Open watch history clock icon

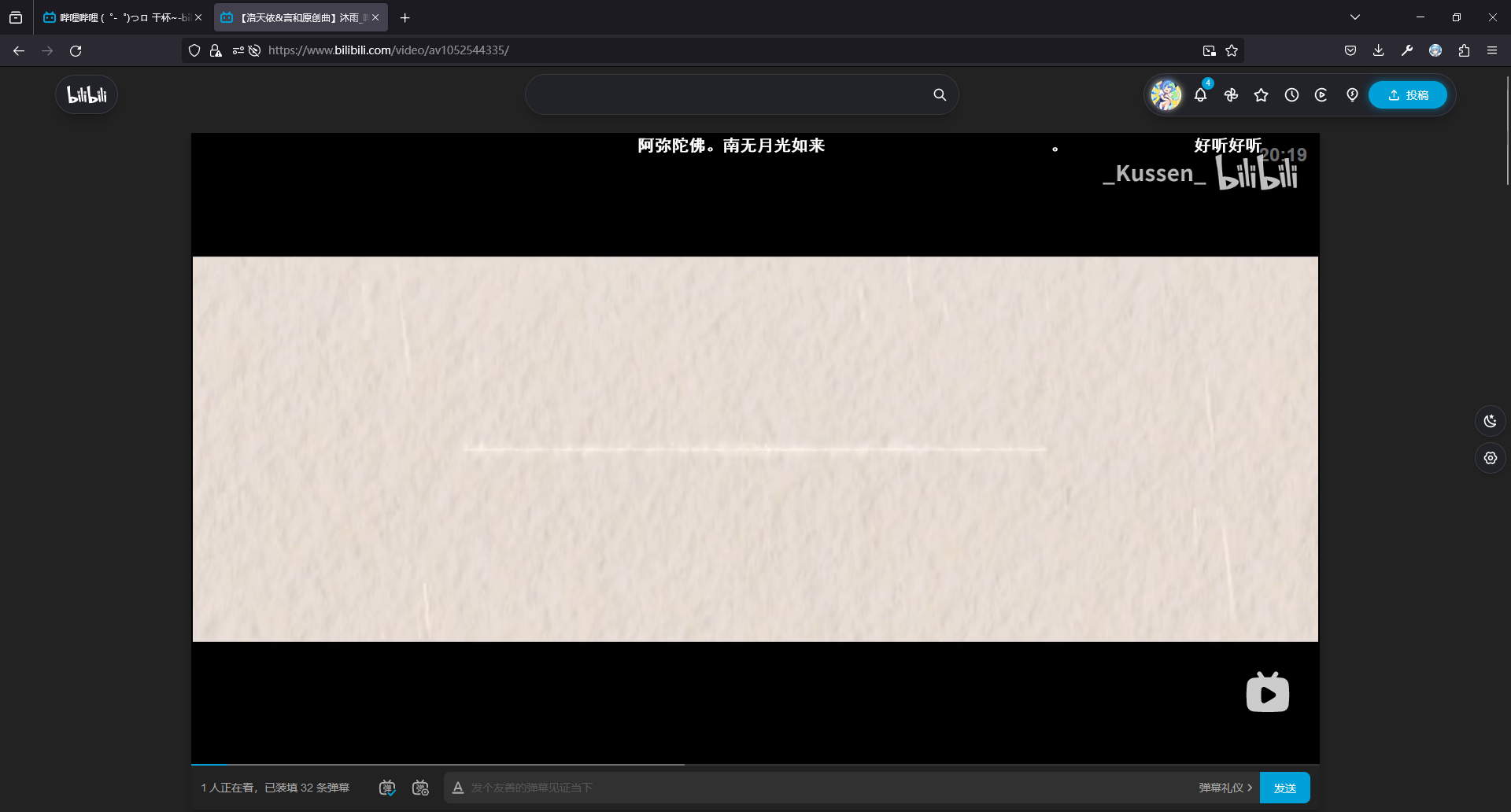(x=1291, y=95)
